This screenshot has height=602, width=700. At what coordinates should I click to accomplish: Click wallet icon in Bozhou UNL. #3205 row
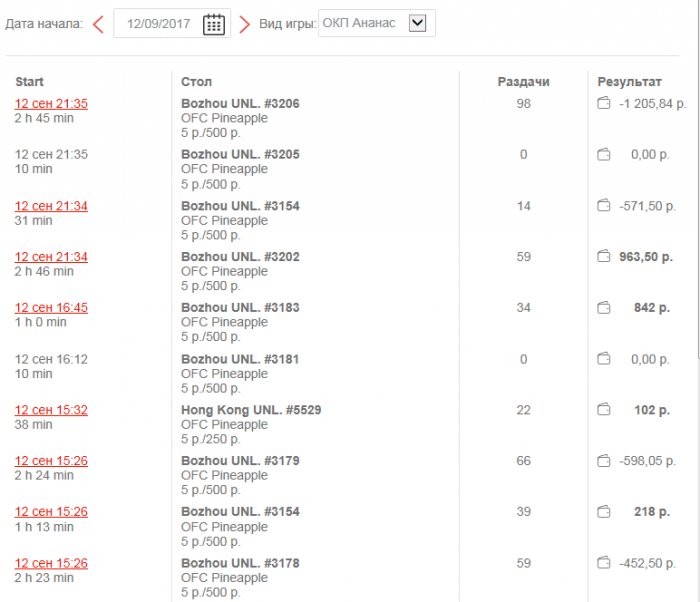tap(604, 155)
